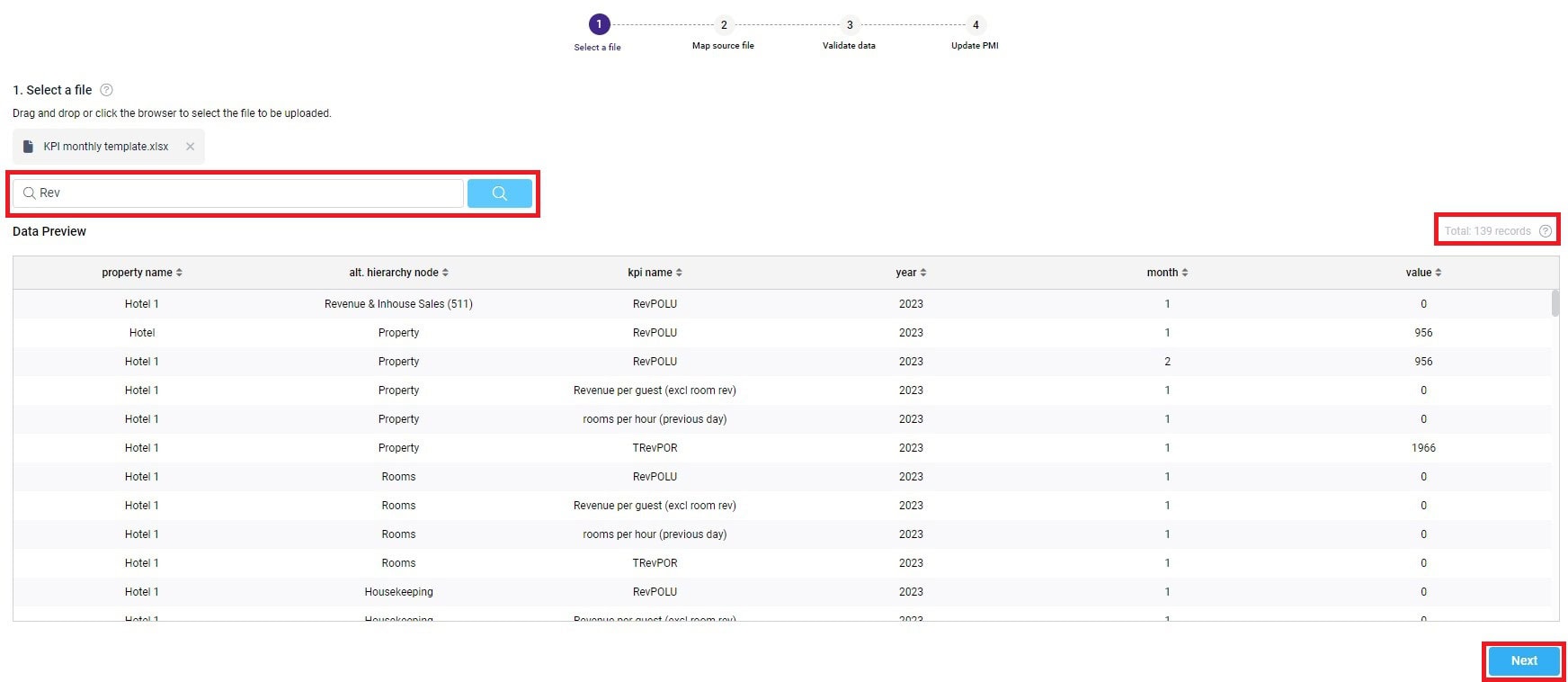
Task: Click value 956 in the Hotel row
Action: (x=1423, y=333)
